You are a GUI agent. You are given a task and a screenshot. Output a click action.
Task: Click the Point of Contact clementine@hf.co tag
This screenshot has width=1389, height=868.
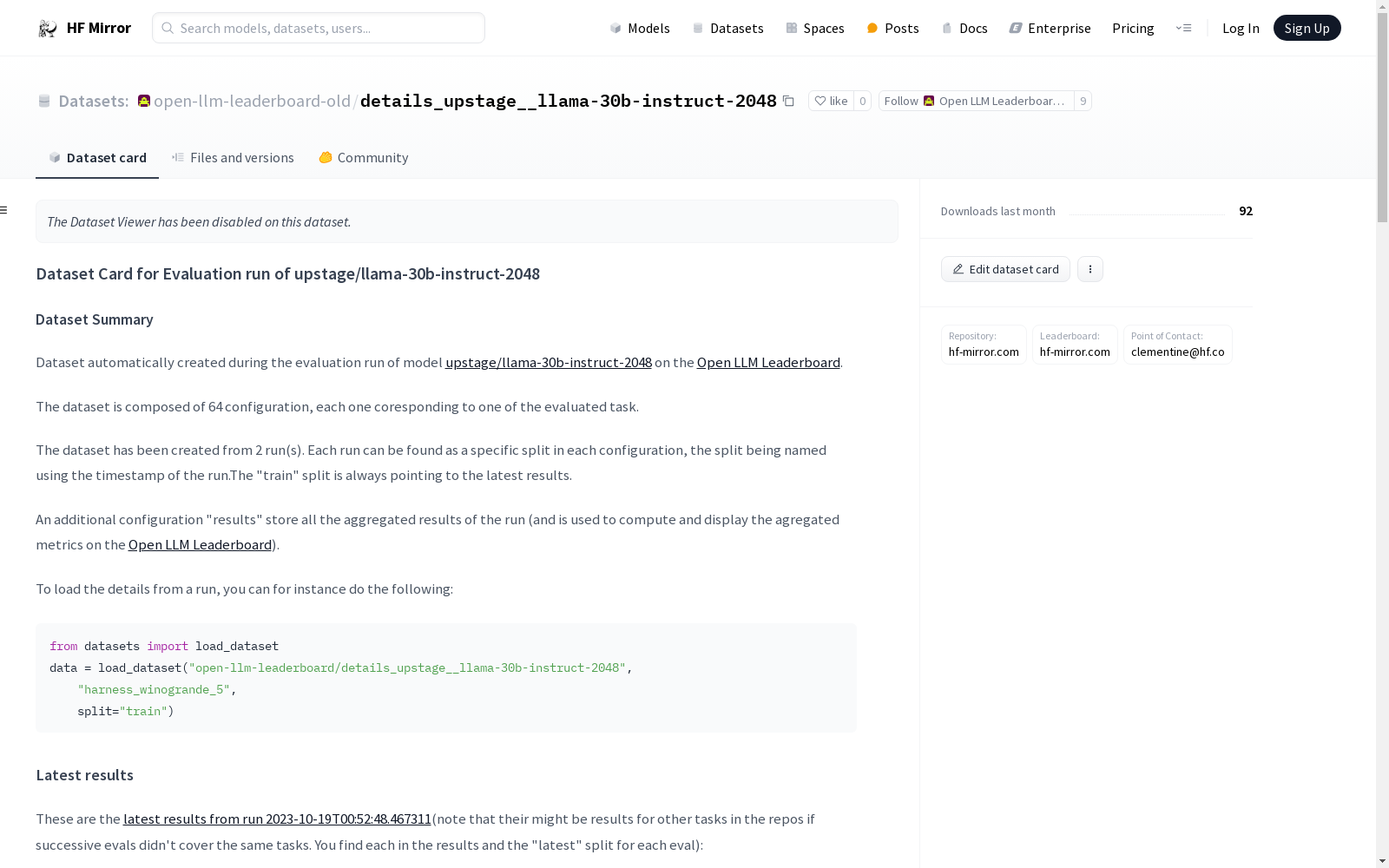pos(1178,345)
